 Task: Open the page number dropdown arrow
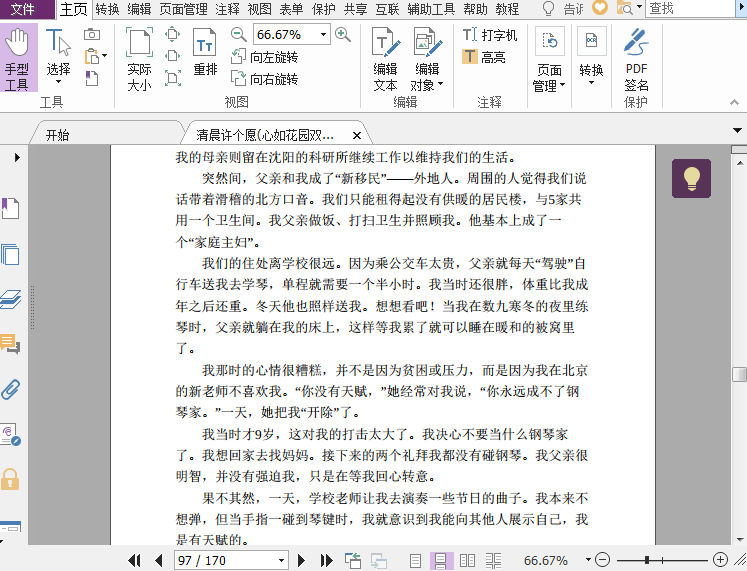[x=282, y=561]
